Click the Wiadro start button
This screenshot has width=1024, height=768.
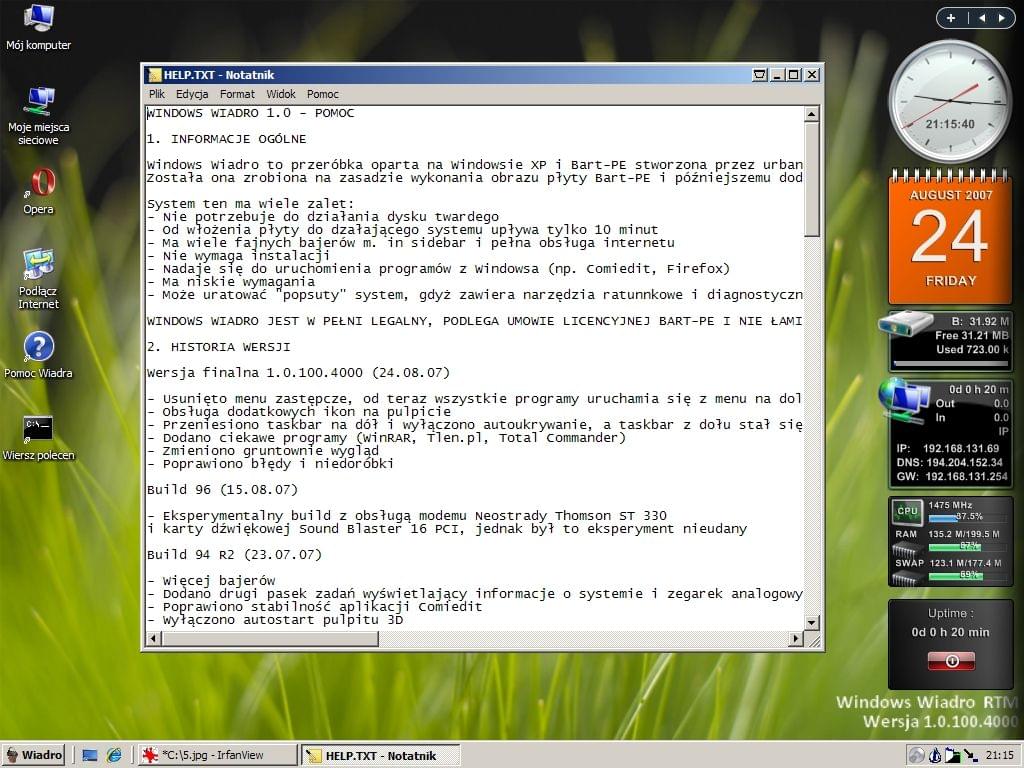click(x=34, y=755)
